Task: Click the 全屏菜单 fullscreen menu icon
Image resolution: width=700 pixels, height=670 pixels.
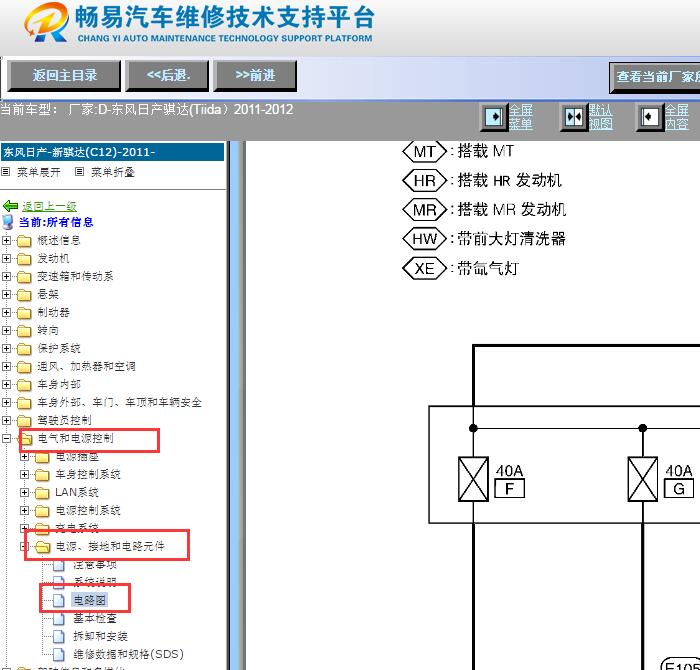Action: (x=494, y=117)
